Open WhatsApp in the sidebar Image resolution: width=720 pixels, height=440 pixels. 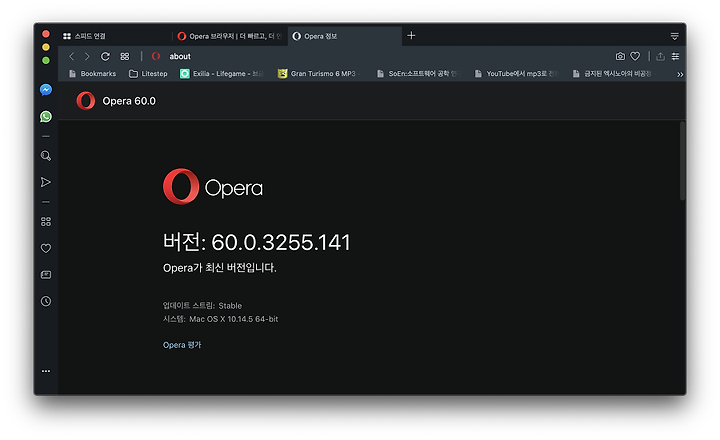pos(46,117)
